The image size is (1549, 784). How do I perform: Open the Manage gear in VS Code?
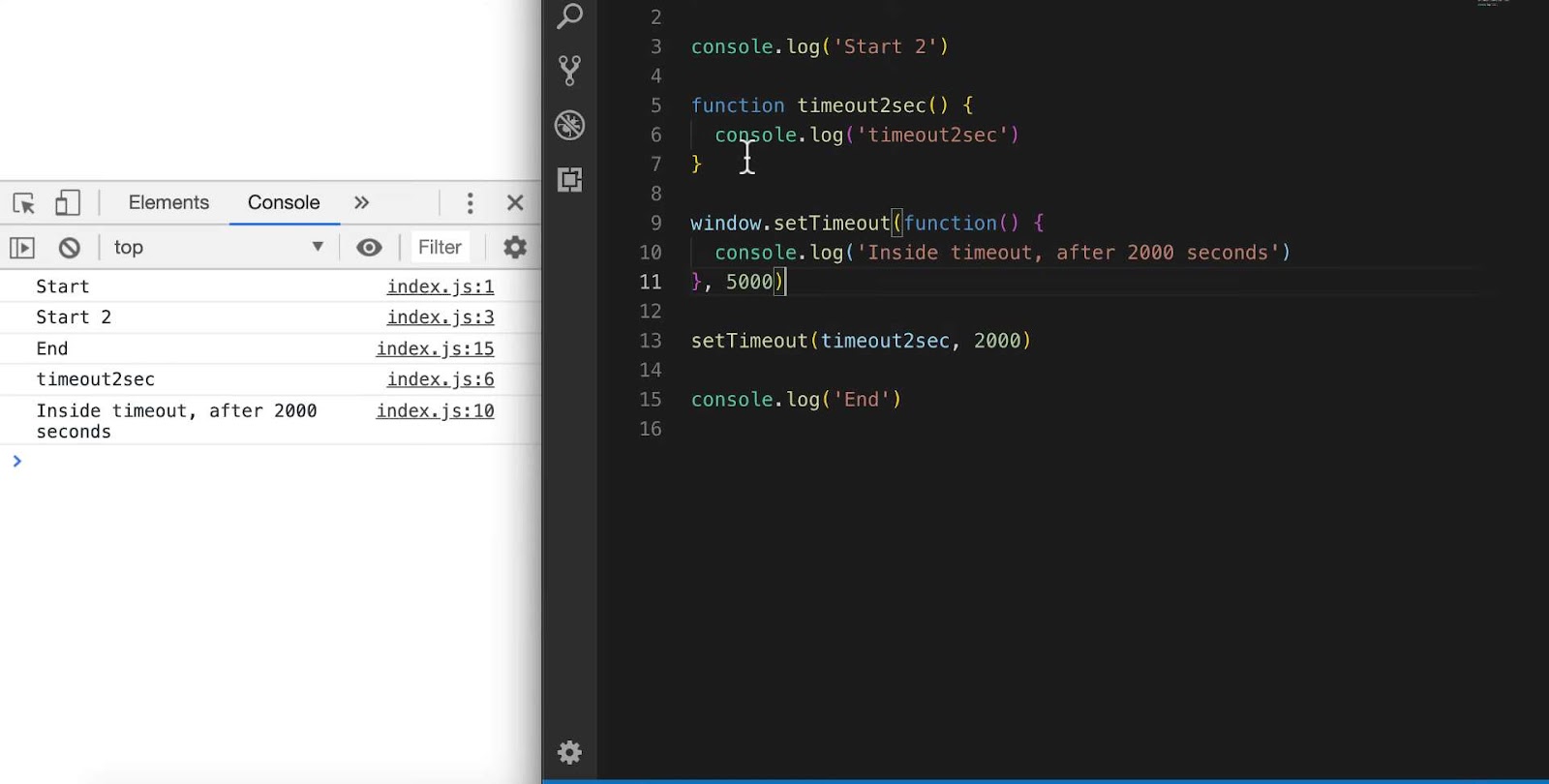click(x=569, y=752)
